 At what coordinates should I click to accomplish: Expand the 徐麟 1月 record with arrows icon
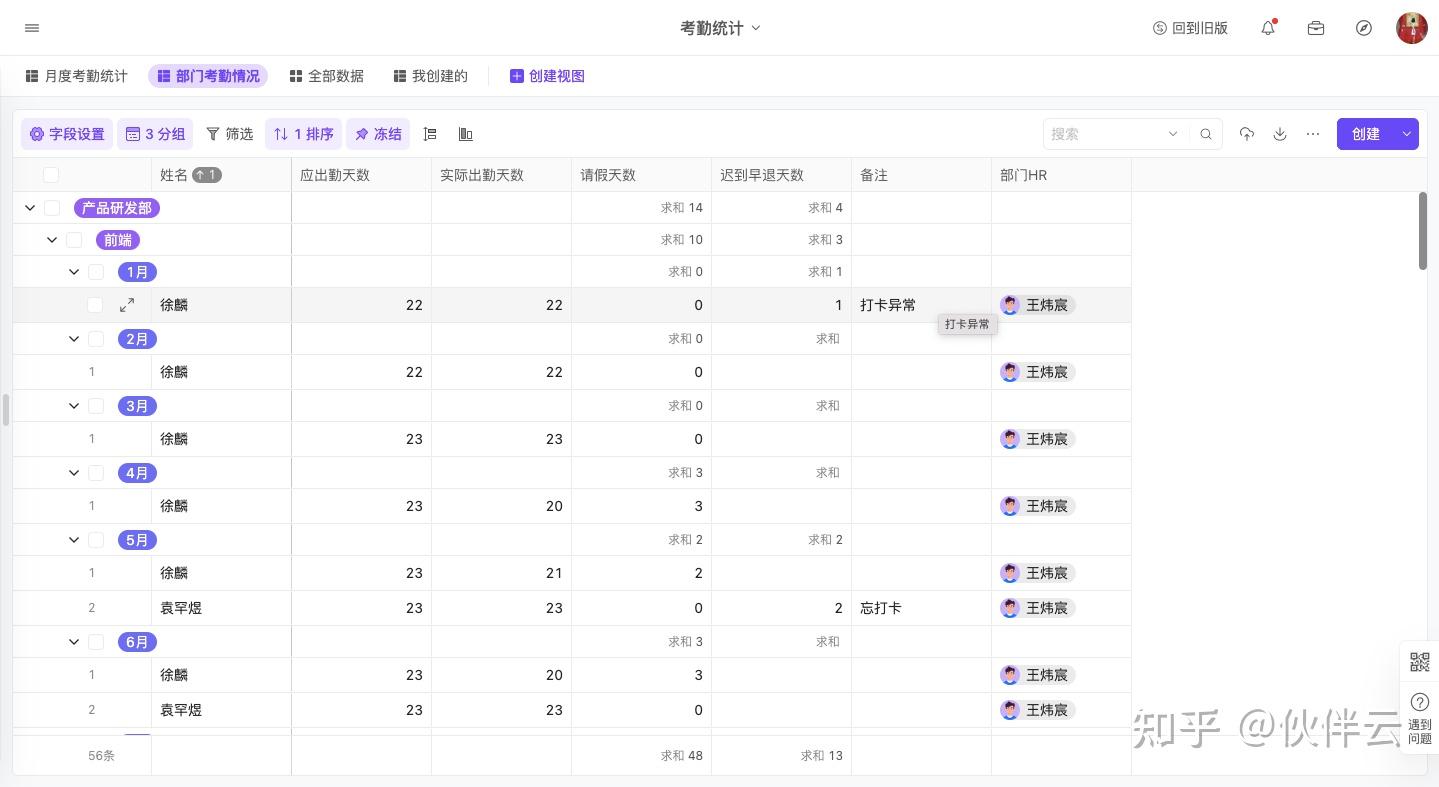pos(127,305)
